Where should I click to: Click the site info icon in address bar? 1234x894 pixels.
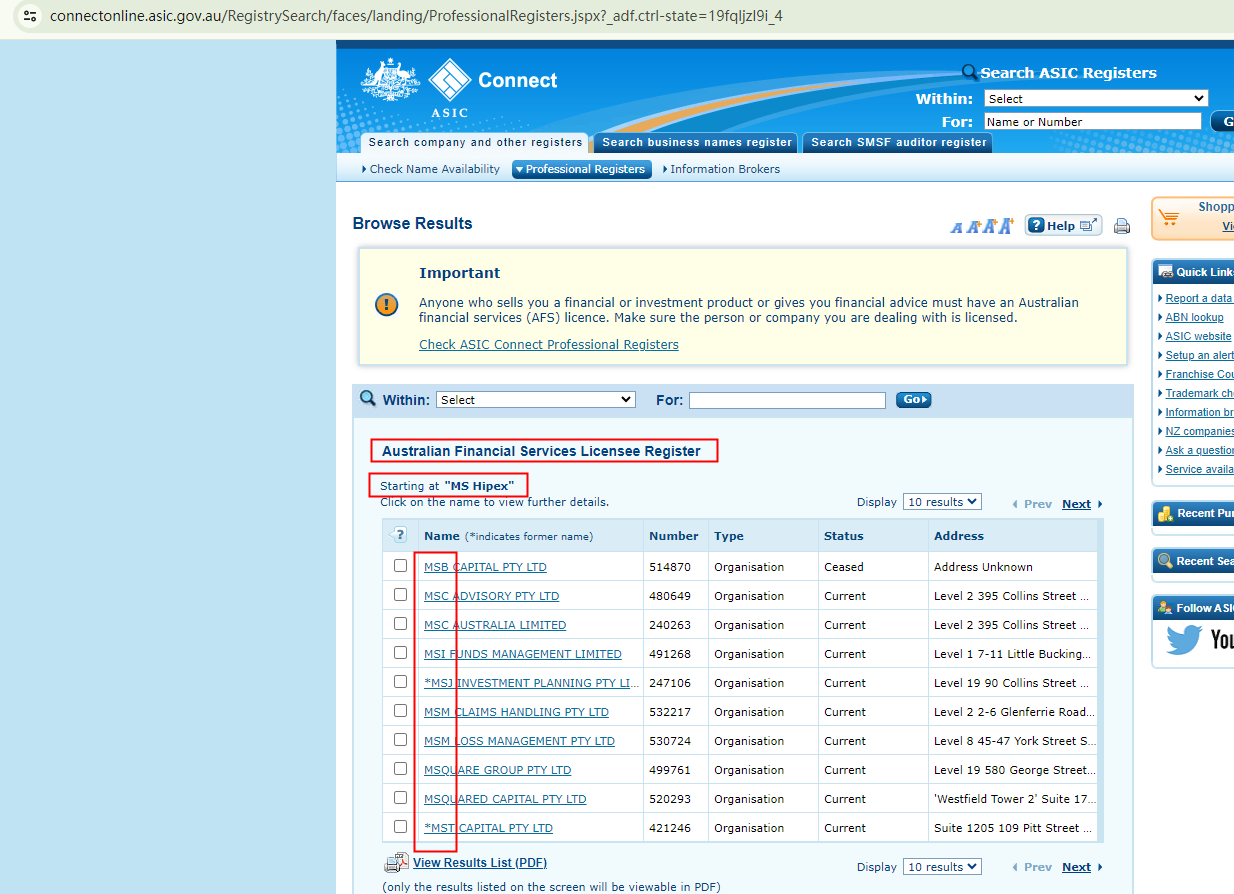(30, 16)
